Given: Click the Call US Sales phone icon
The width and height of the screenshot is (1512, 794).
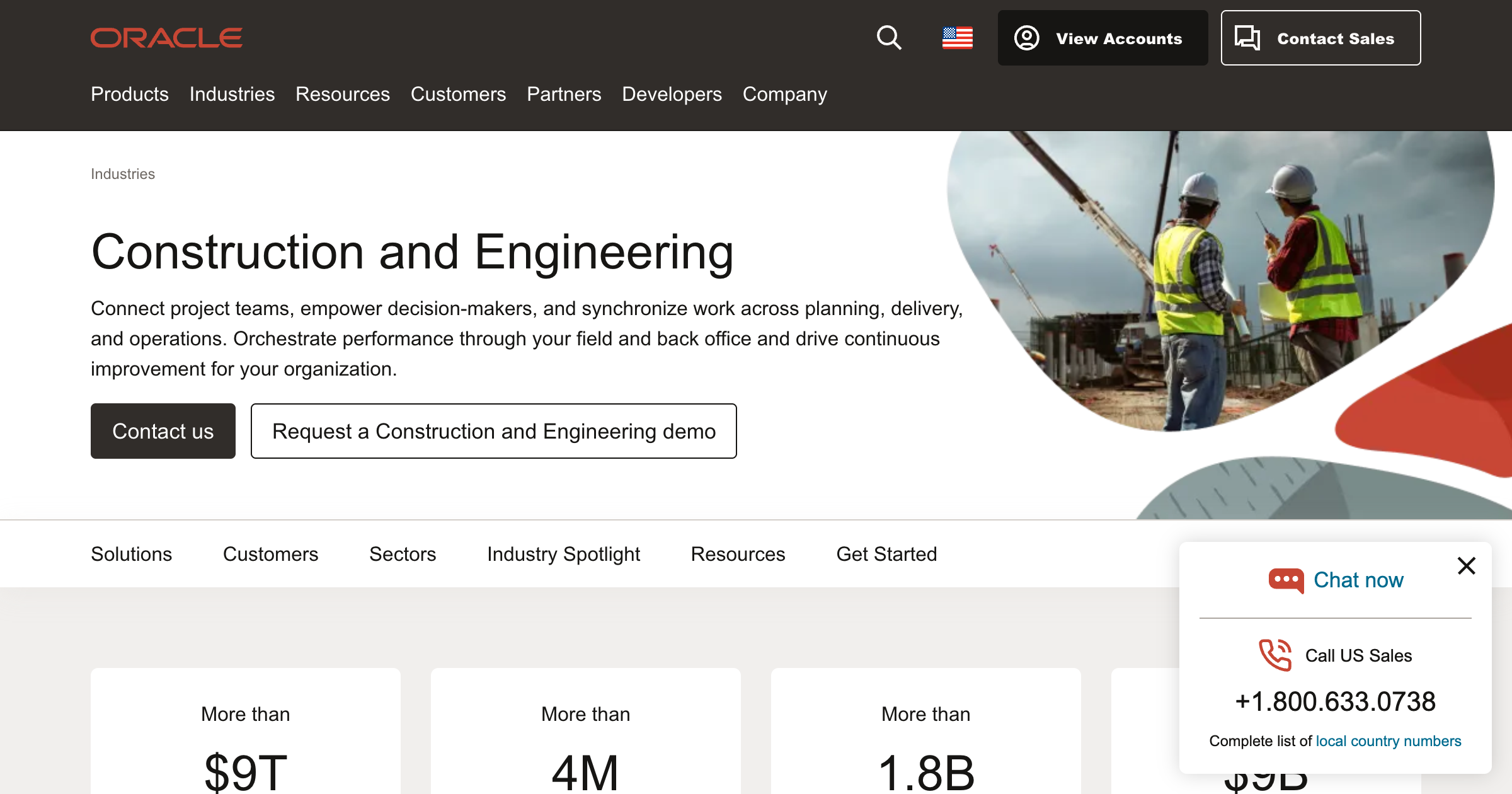Looking at the screenshot, I should point(1275,655).
